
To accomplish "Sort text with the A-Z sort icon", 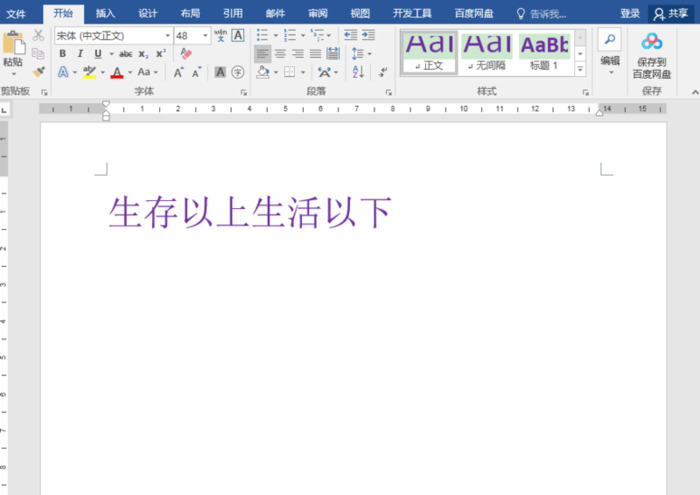I will (x=358, y=72).
